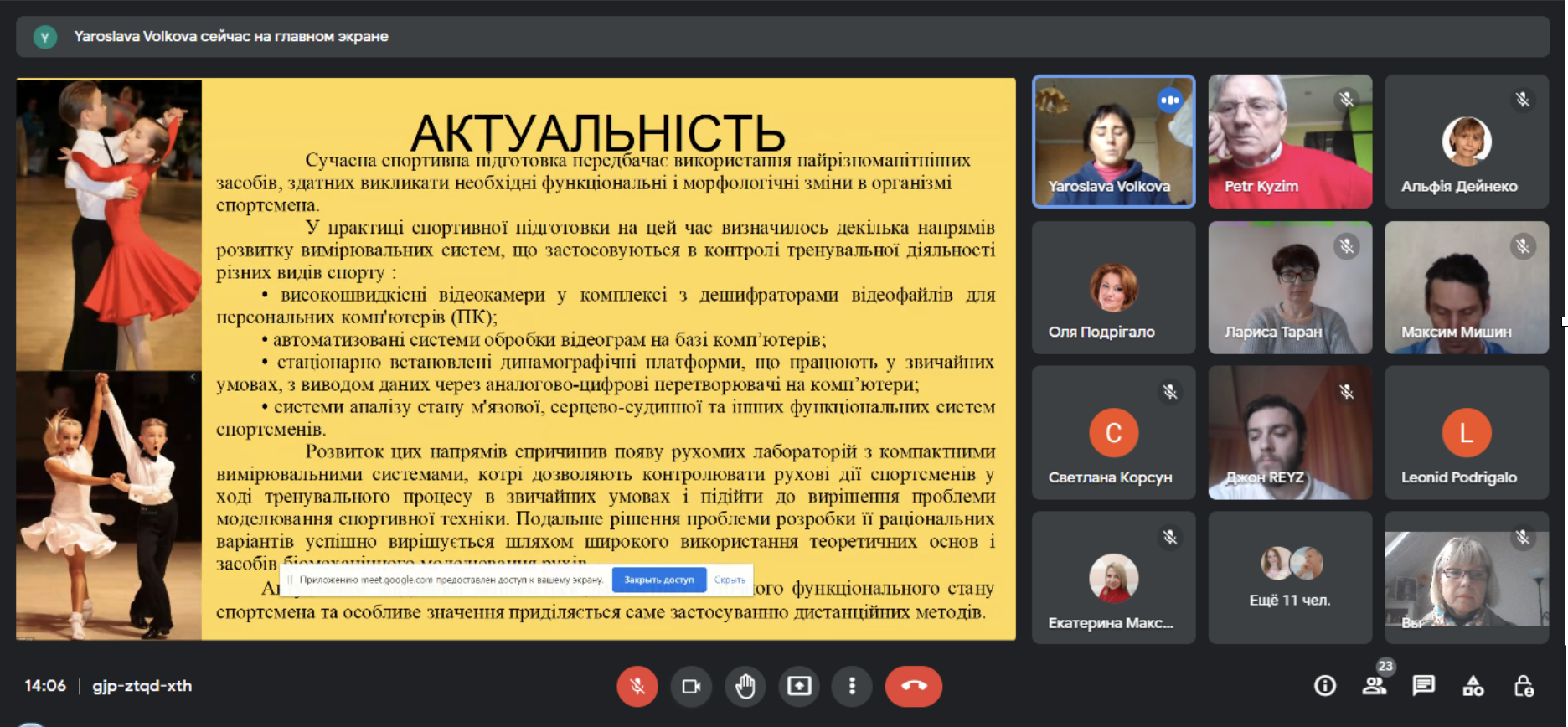The image size is (1568, 727).
Task: Click the top dance couple photo on the slide
Action: [x=109, y=224]
